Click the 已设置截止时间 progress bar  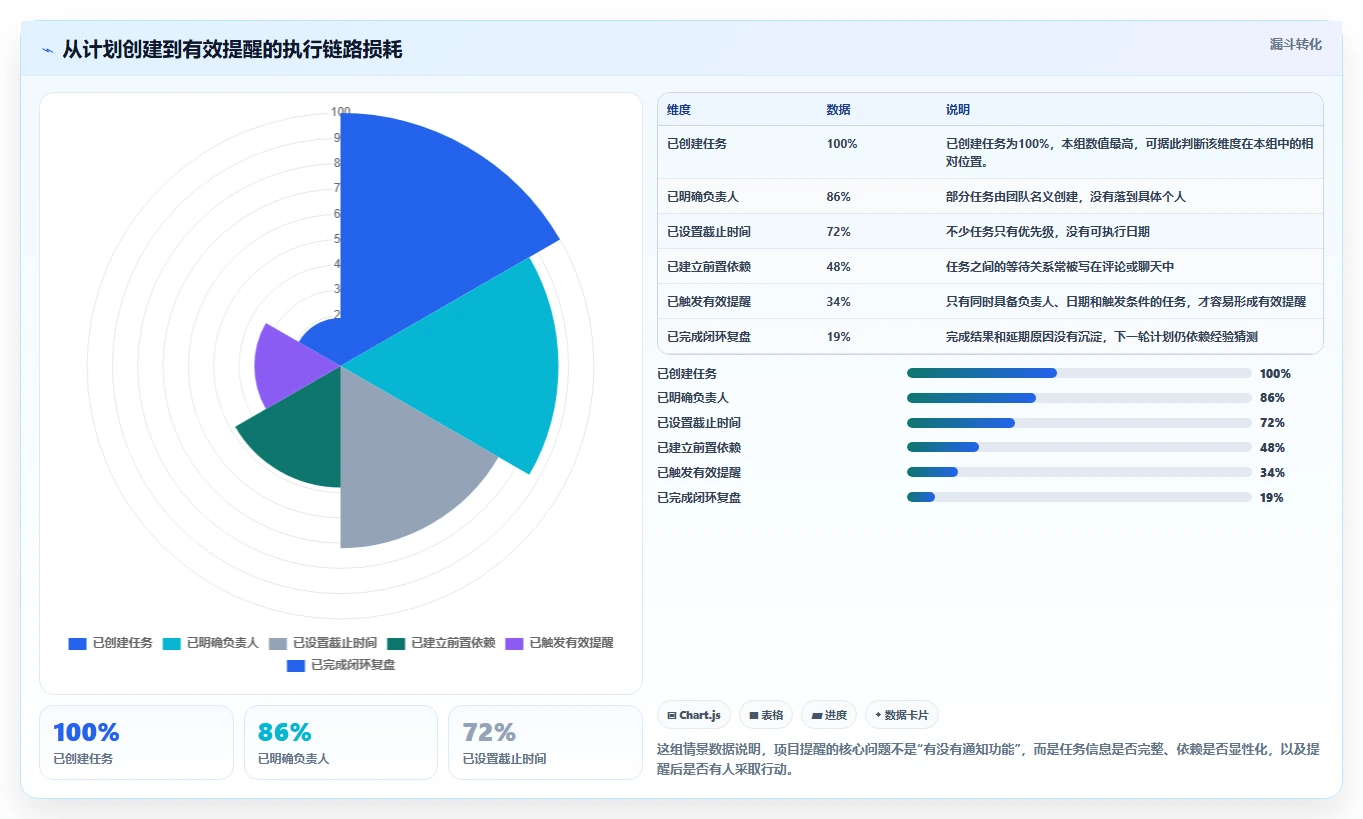click(1079, 423)
